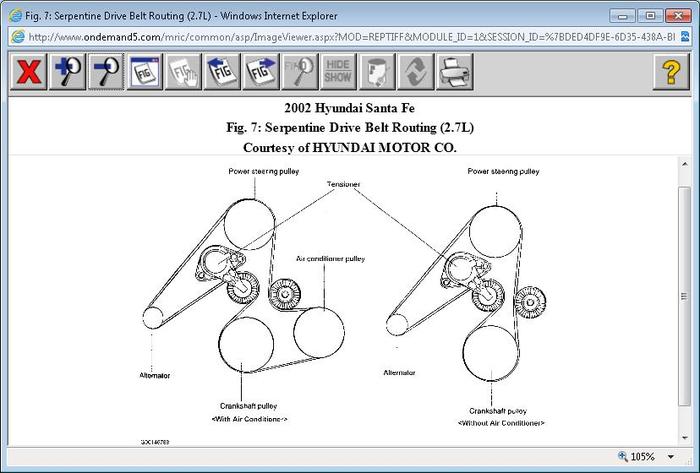The image size is (700, 473).
Task: Minimize the Internet Explorer window
Action: point(623,16)
